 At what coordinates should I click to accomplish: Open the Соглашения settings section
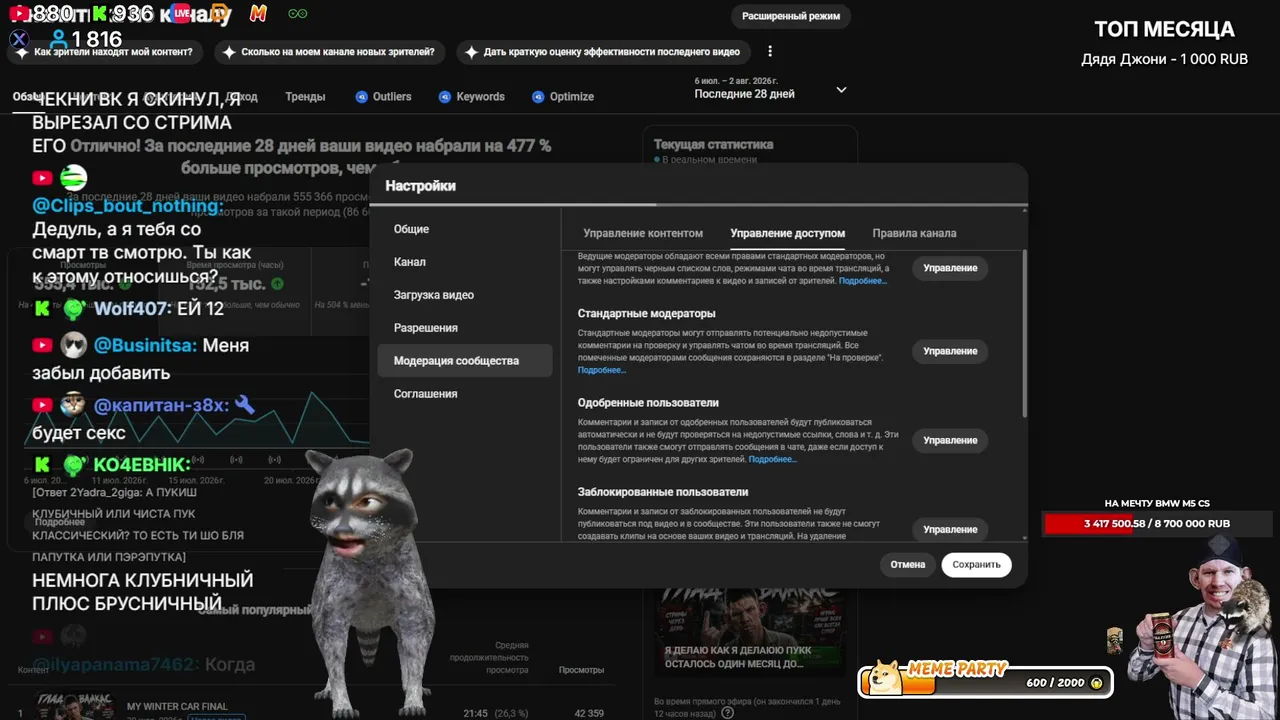coord(464,394)
